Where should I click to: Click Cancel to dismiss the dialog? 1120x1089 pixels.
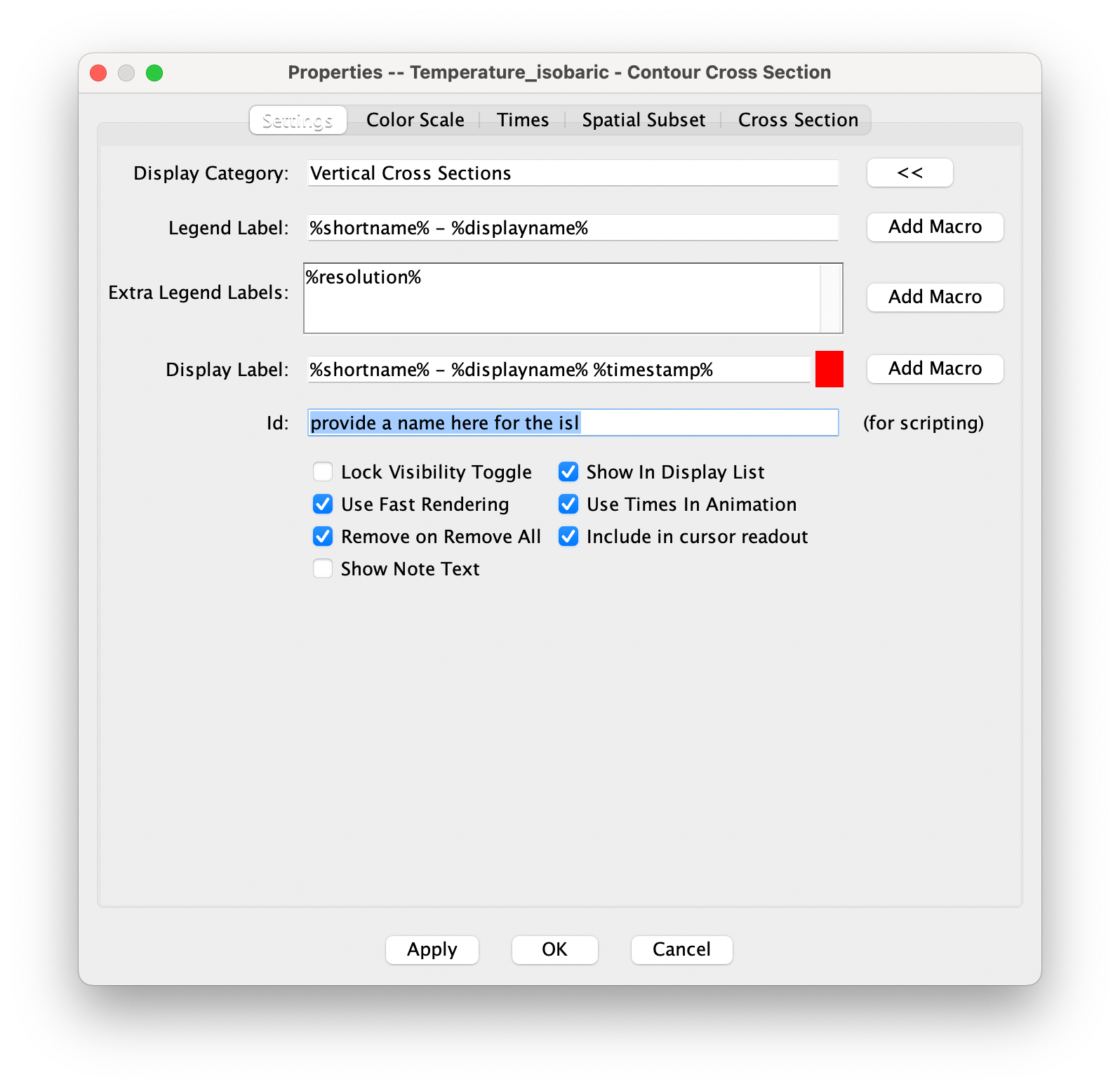click(681, 950)
